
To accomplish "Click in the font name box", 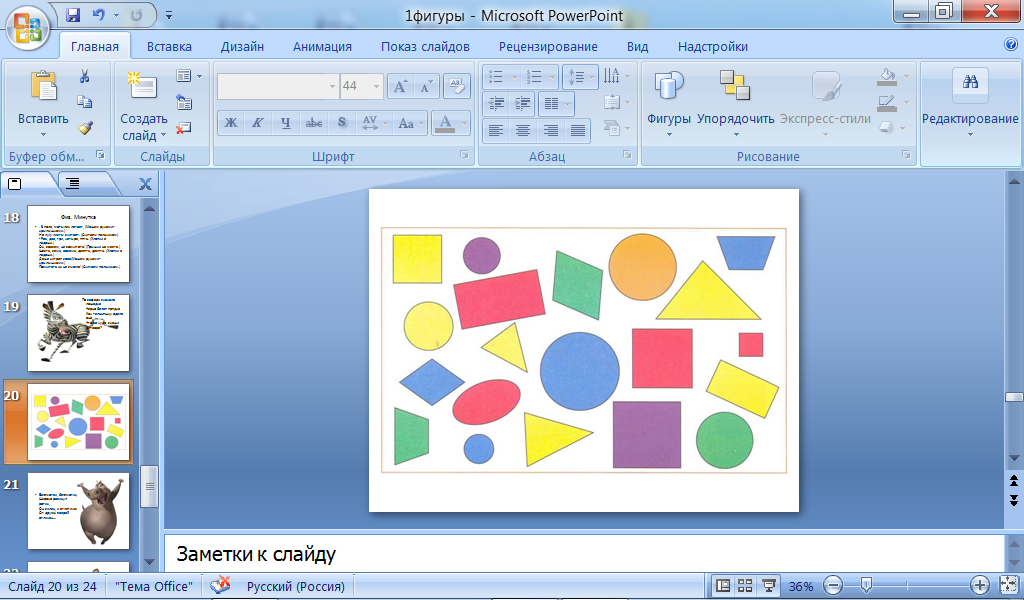I will 272,86.
